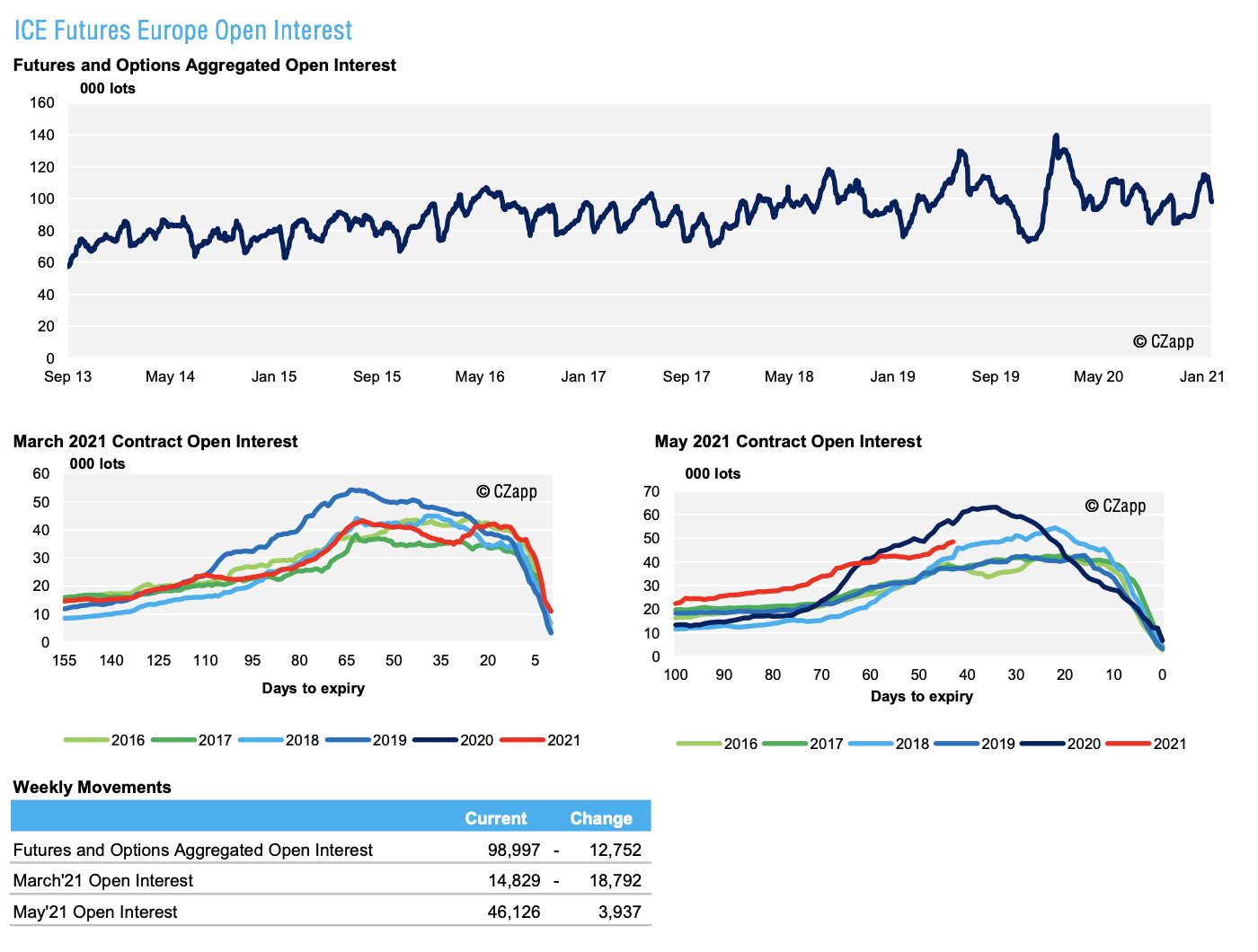Click the 2019 legend entry under May chart
Screen dimensions: 1258x952
pos(975,744)
